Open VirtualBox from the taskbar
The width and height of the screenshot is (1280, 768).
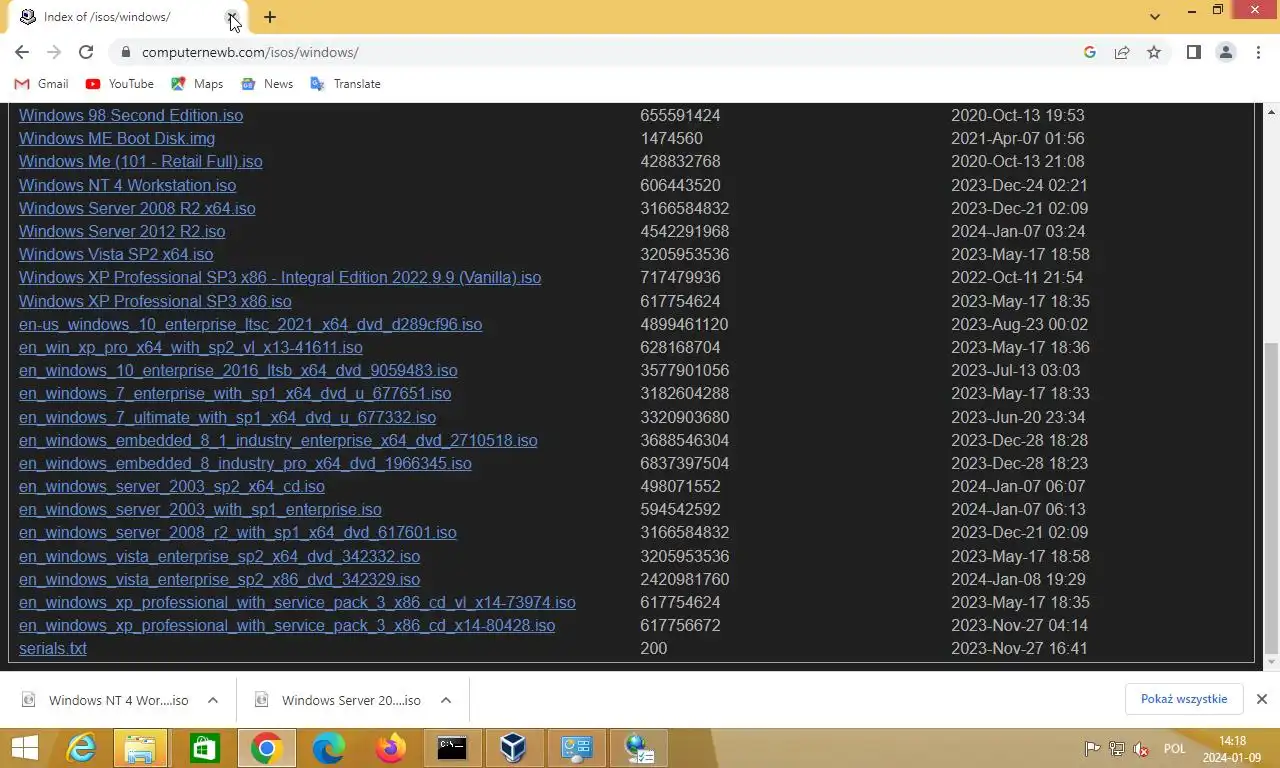tap(514, 748)
